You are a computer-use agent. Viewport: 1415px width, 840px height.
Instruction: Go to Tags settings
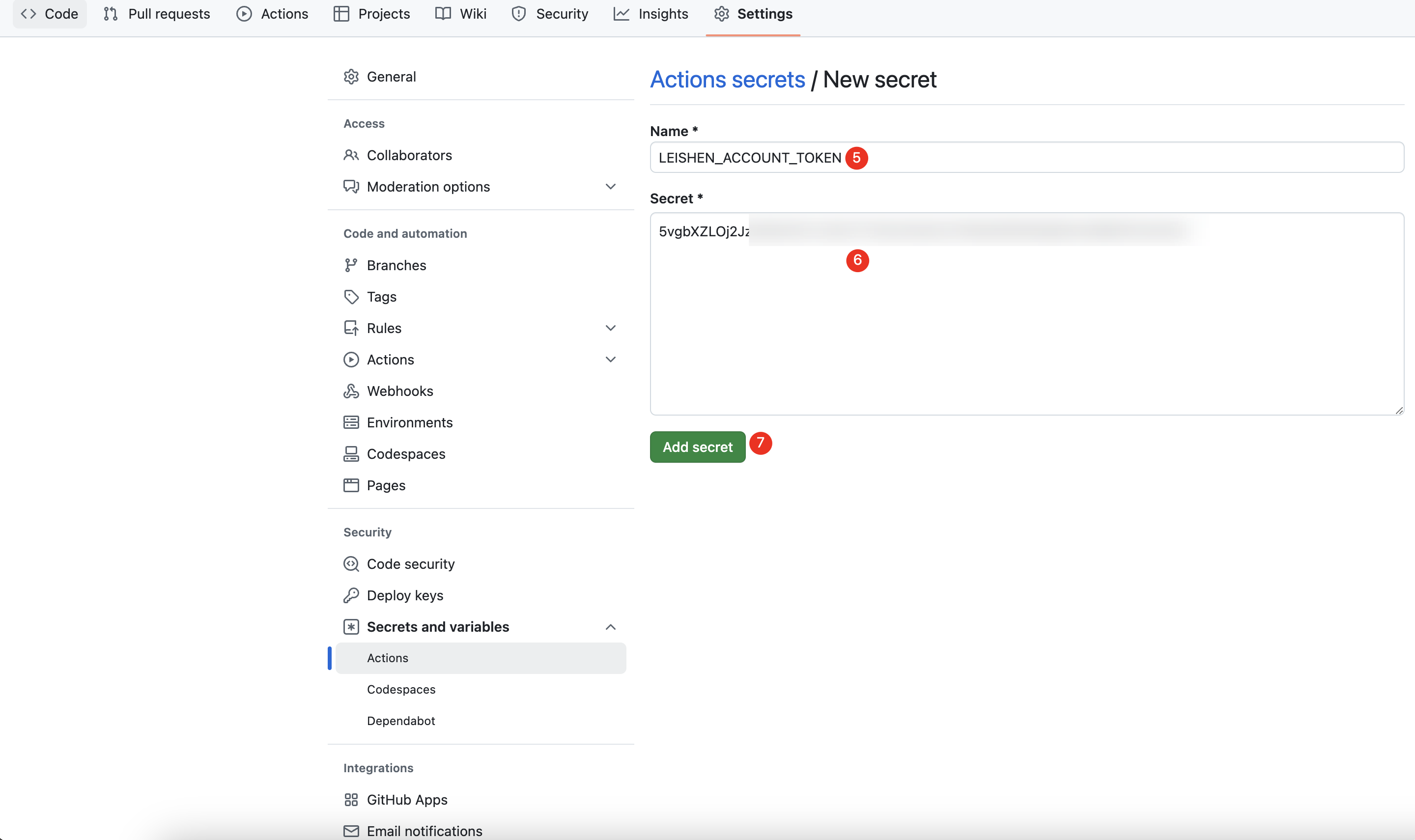[x=481, y=297]
